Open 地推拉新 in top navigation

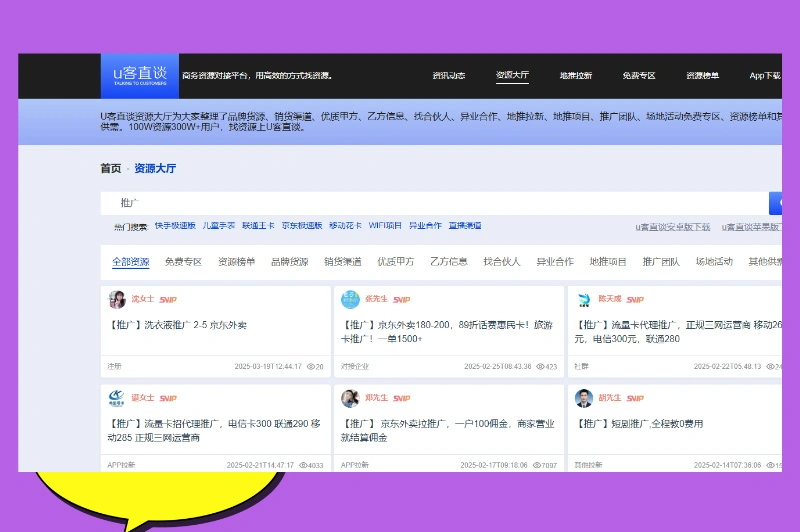(x=576, y=75)
